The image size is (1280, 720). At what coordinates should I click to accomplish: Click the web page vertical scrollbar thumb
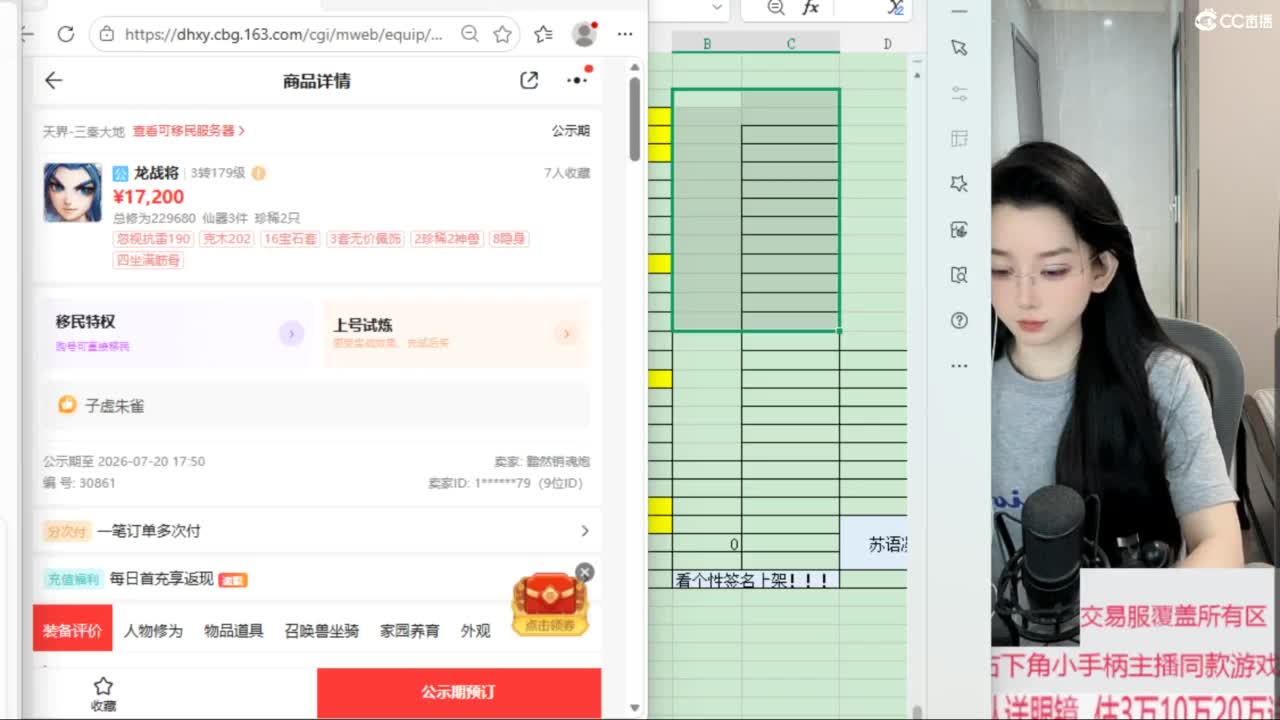pos(634,118)
